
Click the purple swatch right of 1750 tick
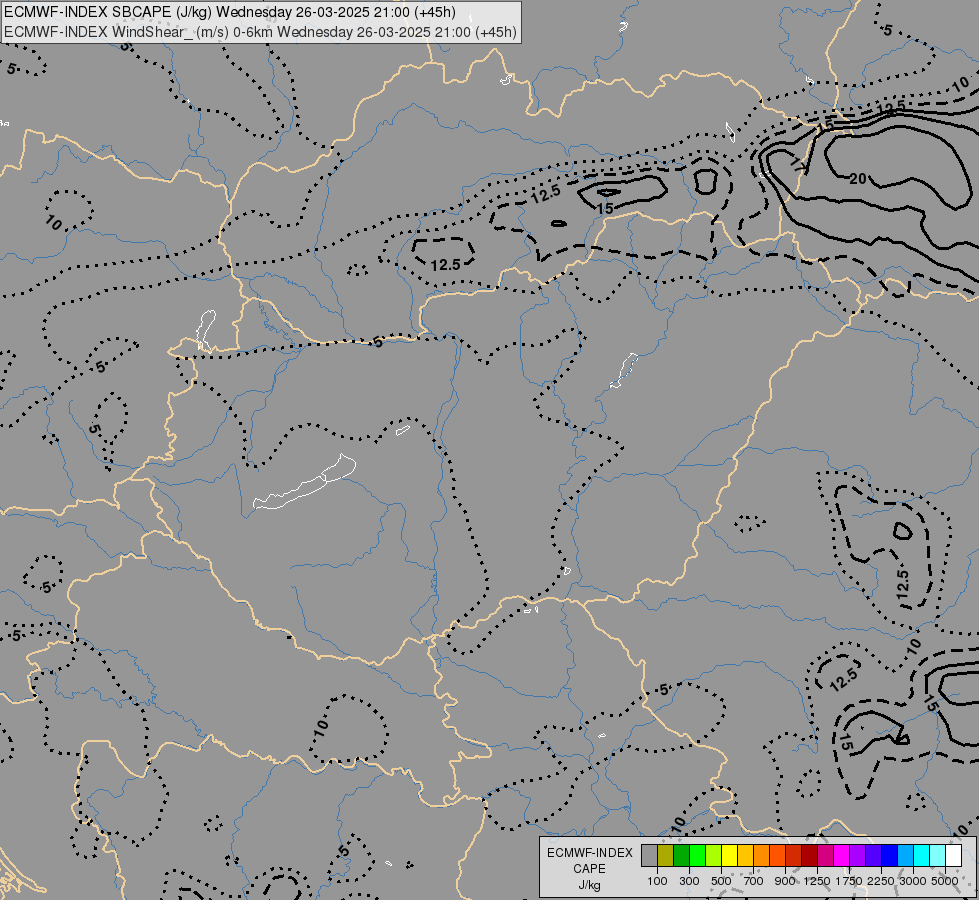858,856
